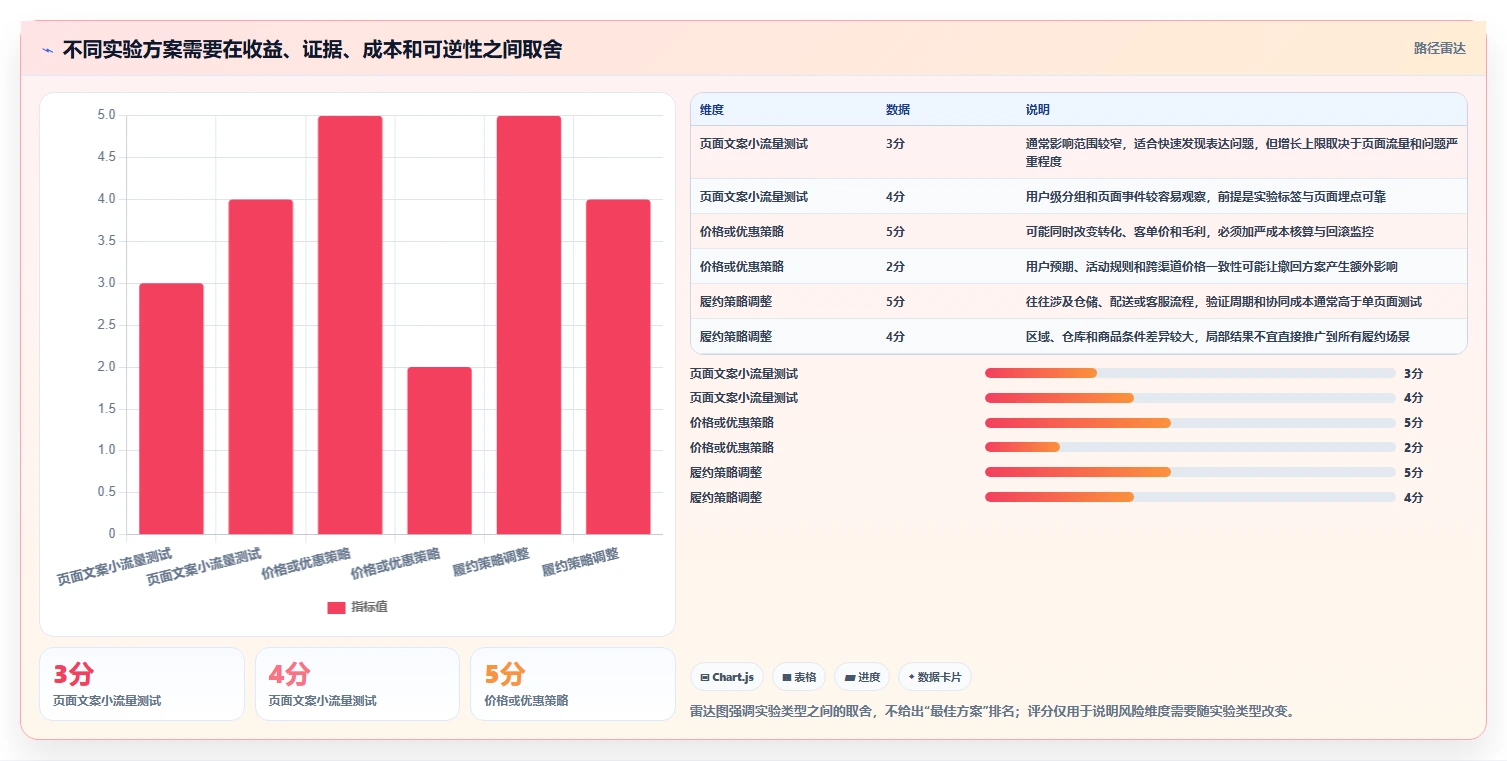Select the table row mentioning 仓储、配送或客服流程
The height and width of the screenshot is (761, 1507).
1079,302
